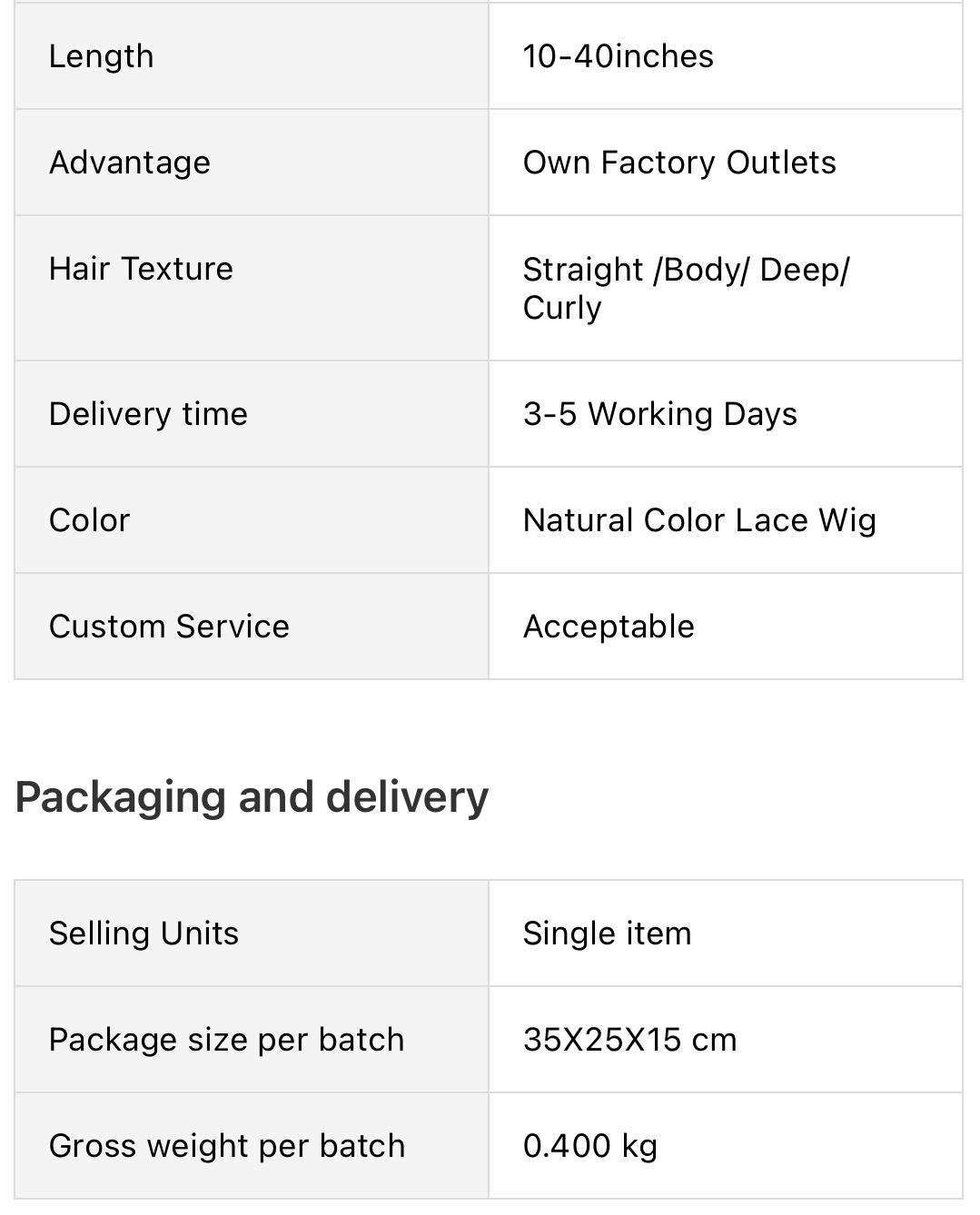Click the word Curly in Hair Texture

pyautogui.click(x=562, y=308)
